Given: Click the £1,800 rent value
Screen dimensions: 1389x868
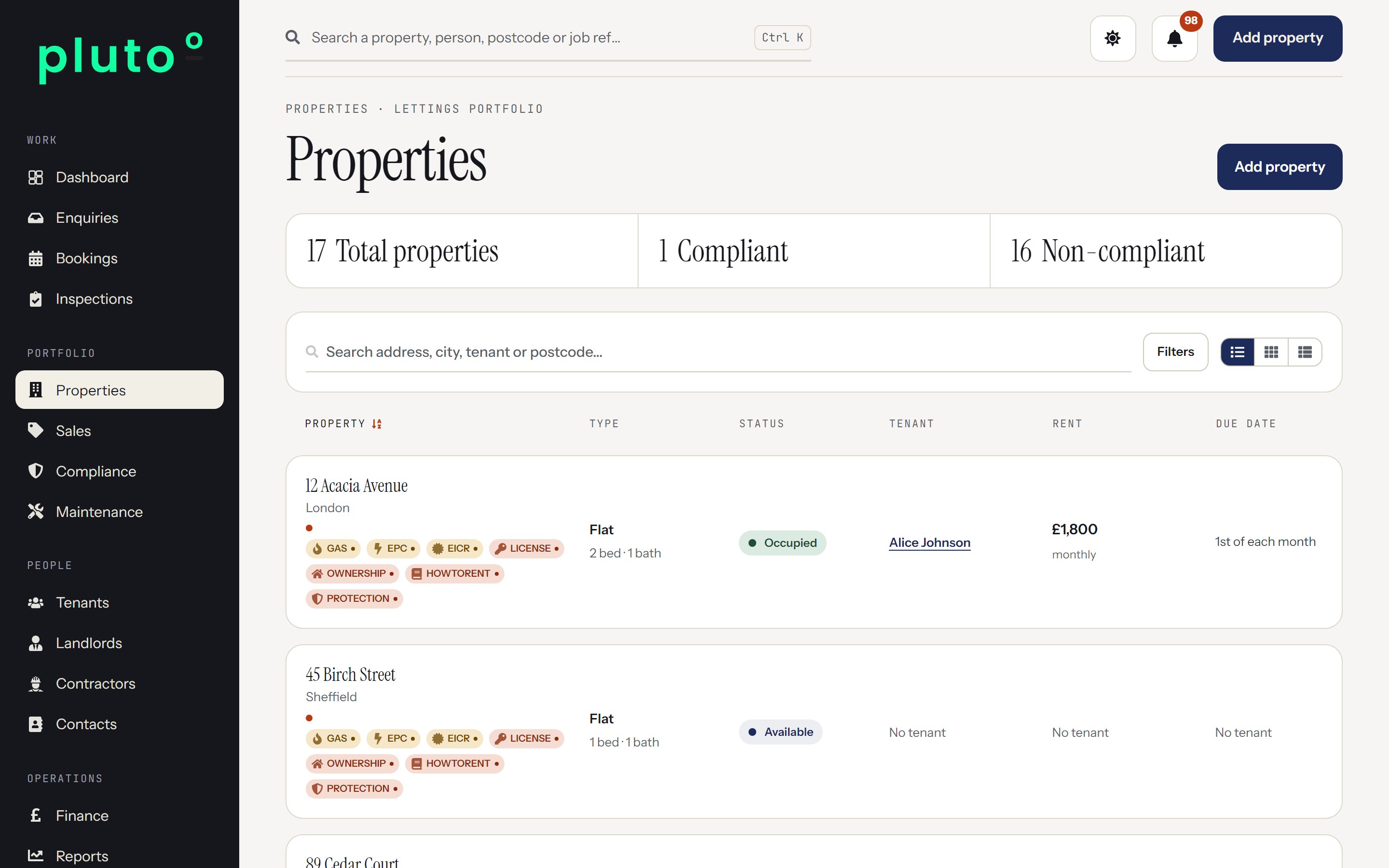Looking at the screenshot, I should (1075, 529).
